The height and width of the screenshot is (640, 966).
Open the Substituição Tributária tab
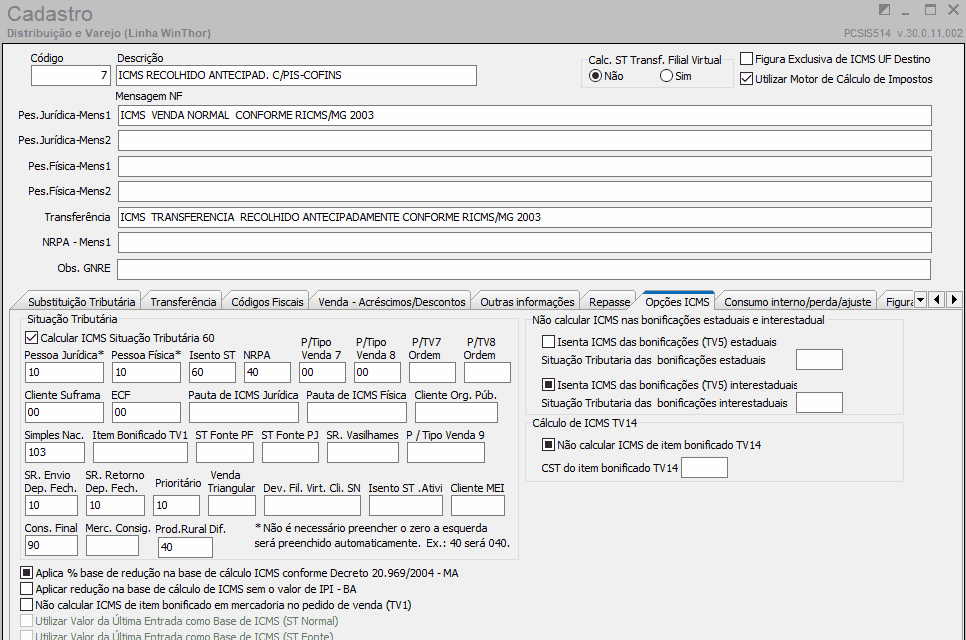[81, 302]
